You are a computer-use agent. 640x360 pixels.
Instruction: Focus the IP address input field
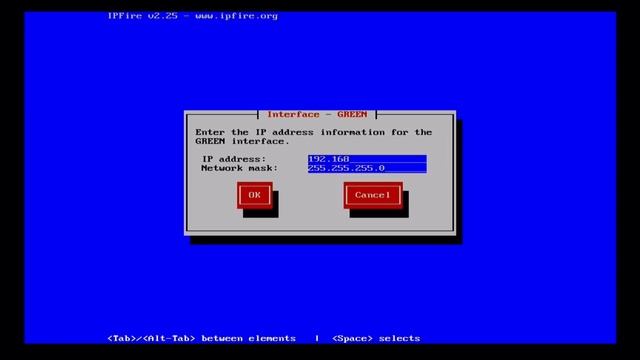point(367,159)
